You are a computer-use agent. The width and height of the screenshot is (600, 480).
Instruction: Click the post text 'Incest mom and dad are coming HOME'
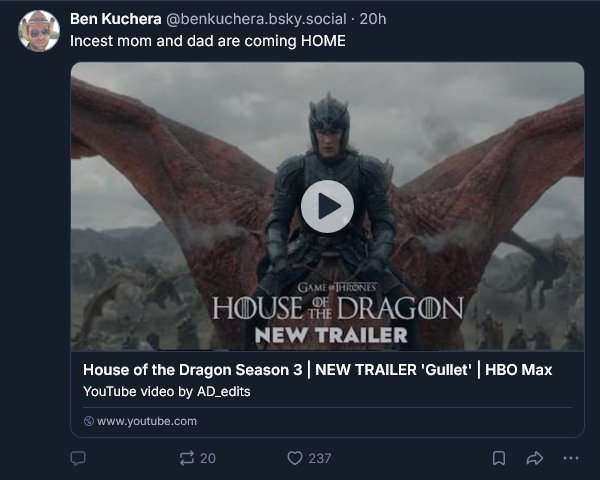tap(207, 41)
